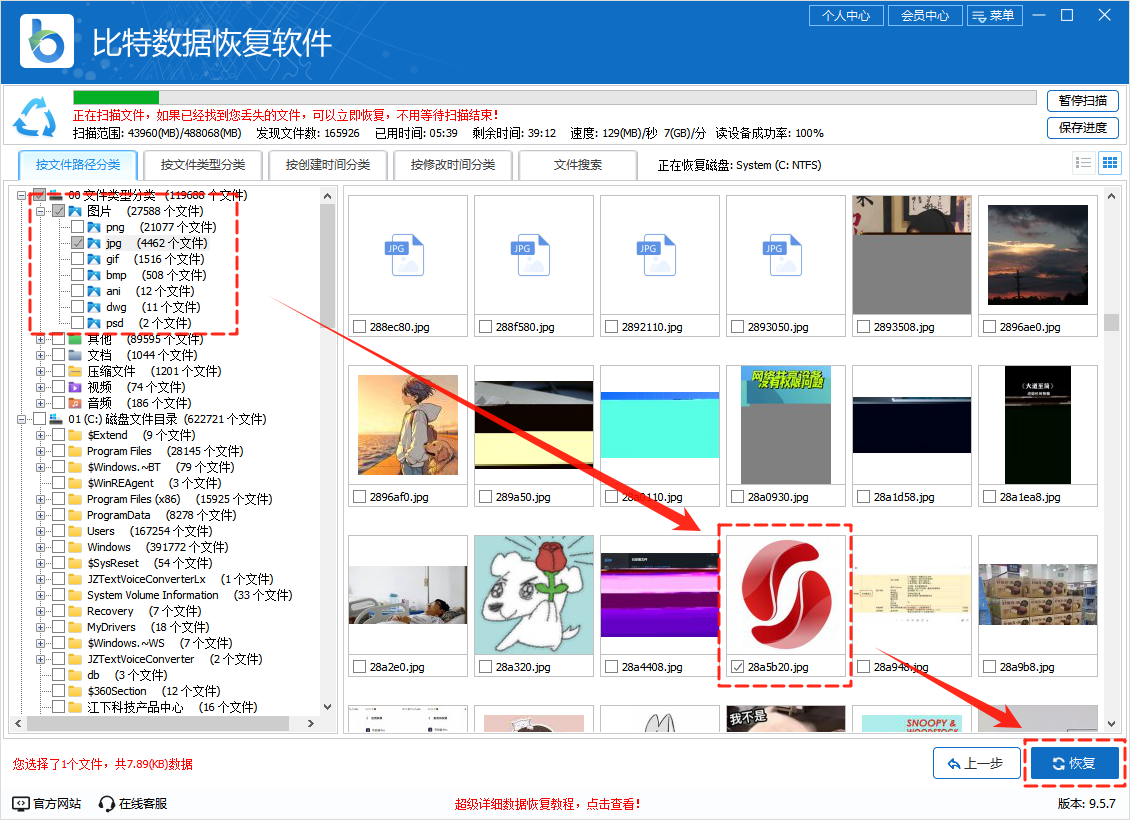Tick the checkbox for 2896af0.jpg
This screenshot has width=1130, height=820.
coord(360,497)
